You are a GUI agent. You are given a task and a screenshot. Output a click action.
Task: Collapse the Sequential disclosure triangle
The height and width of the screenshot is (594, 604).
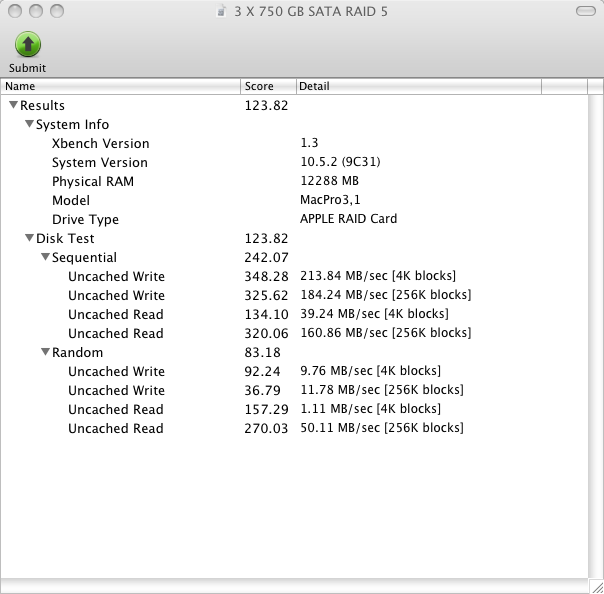pos(45,257)
